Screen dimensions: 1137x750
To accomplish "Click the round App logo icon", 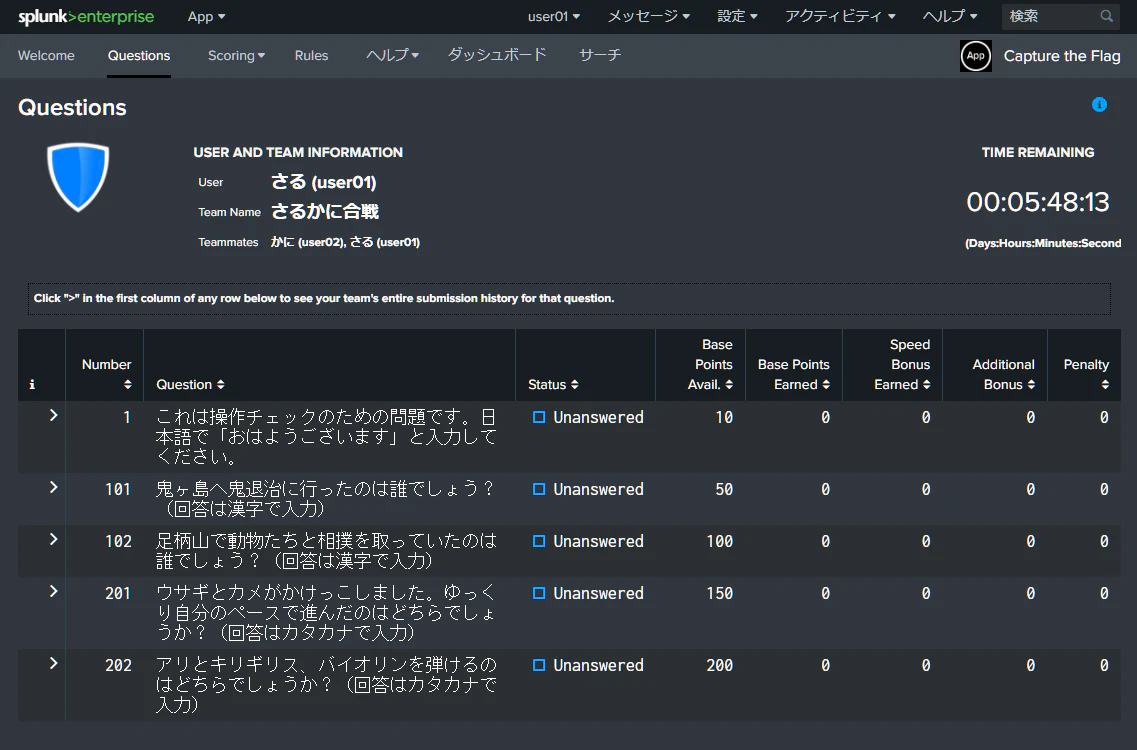I will pos(975,56).
